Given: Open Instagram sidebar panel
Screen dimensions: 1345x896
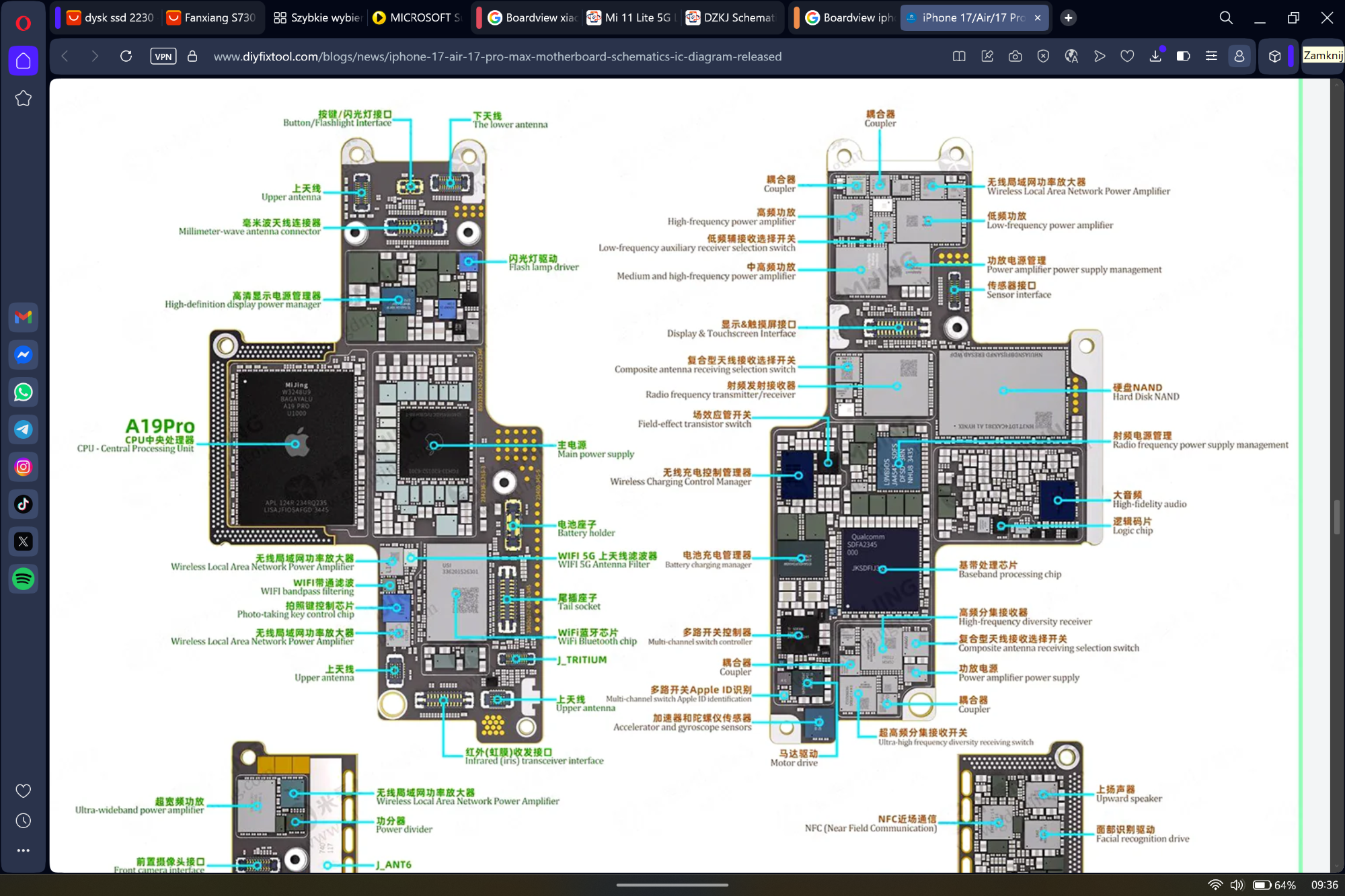Looking at the screenshot, I should point(24,467).
